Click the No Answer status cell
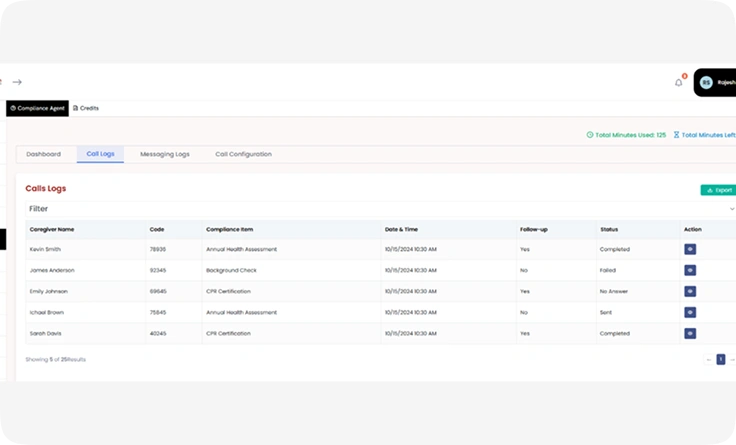The width and height of the screenshot is (736, 445). point(614,292)
